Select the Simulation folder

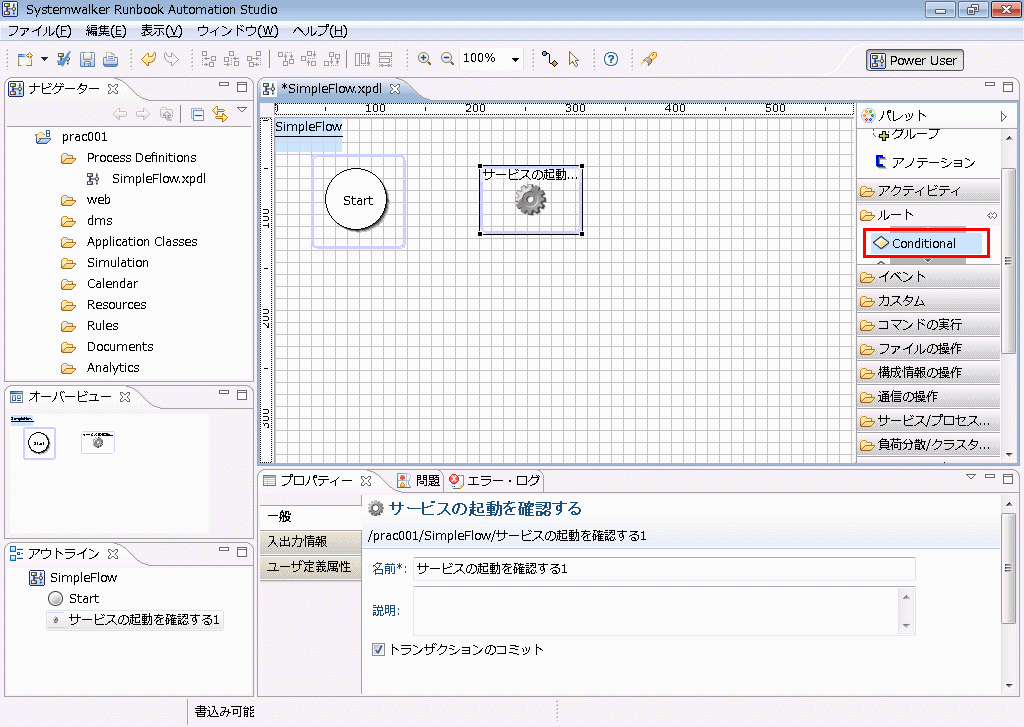(x=118, y=263)
